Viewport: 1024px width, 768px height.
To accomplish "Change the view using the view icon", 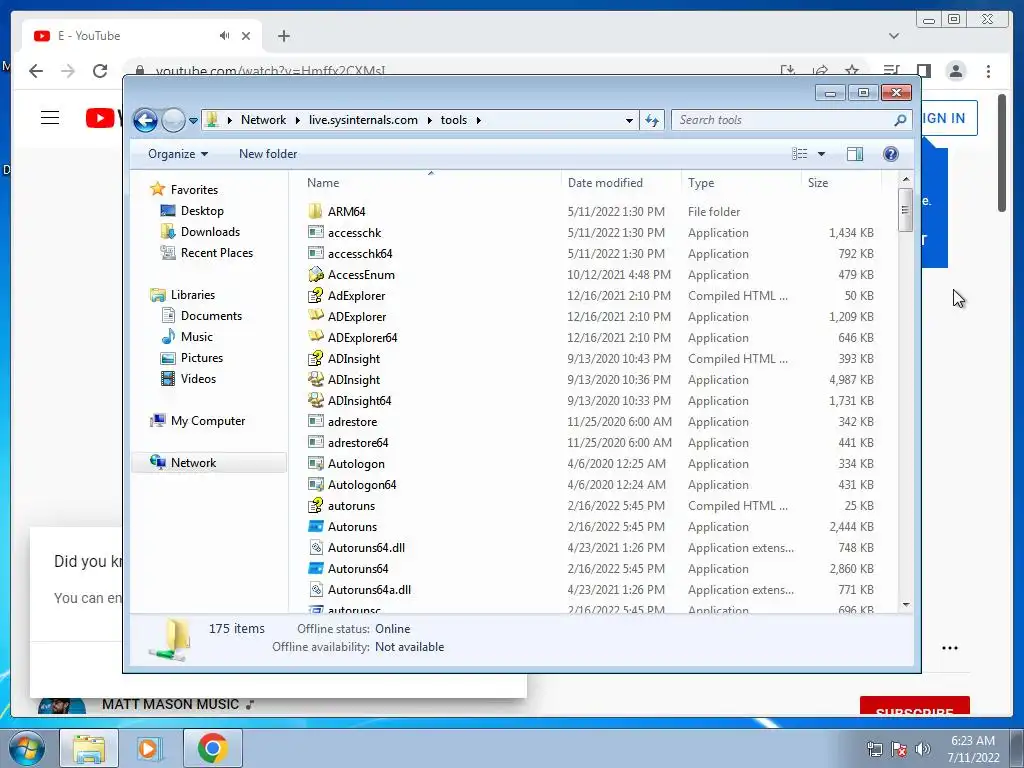I will [799, 154].
